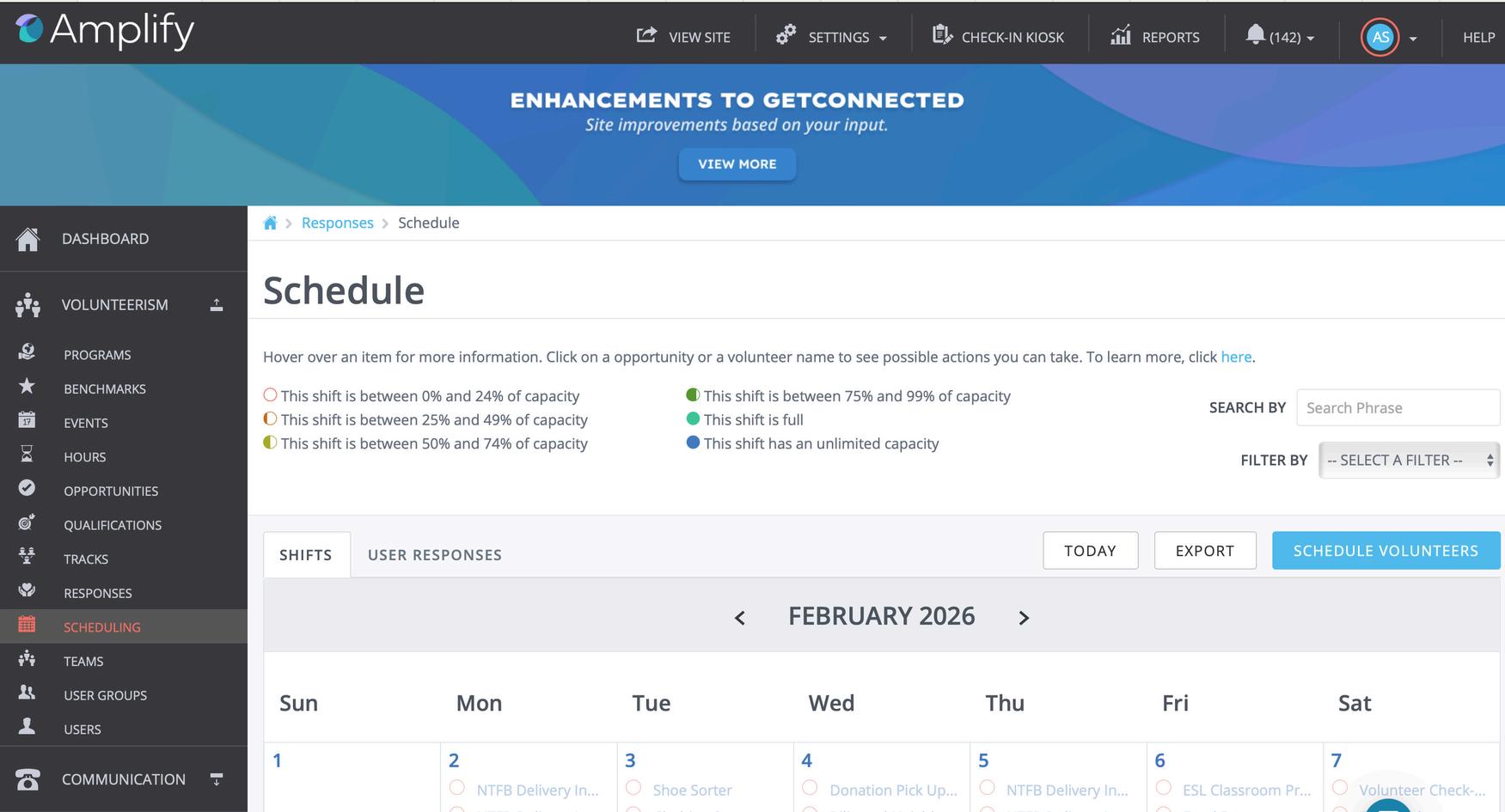Open Check-In Kiosk clipboard icon

point(942,35)
